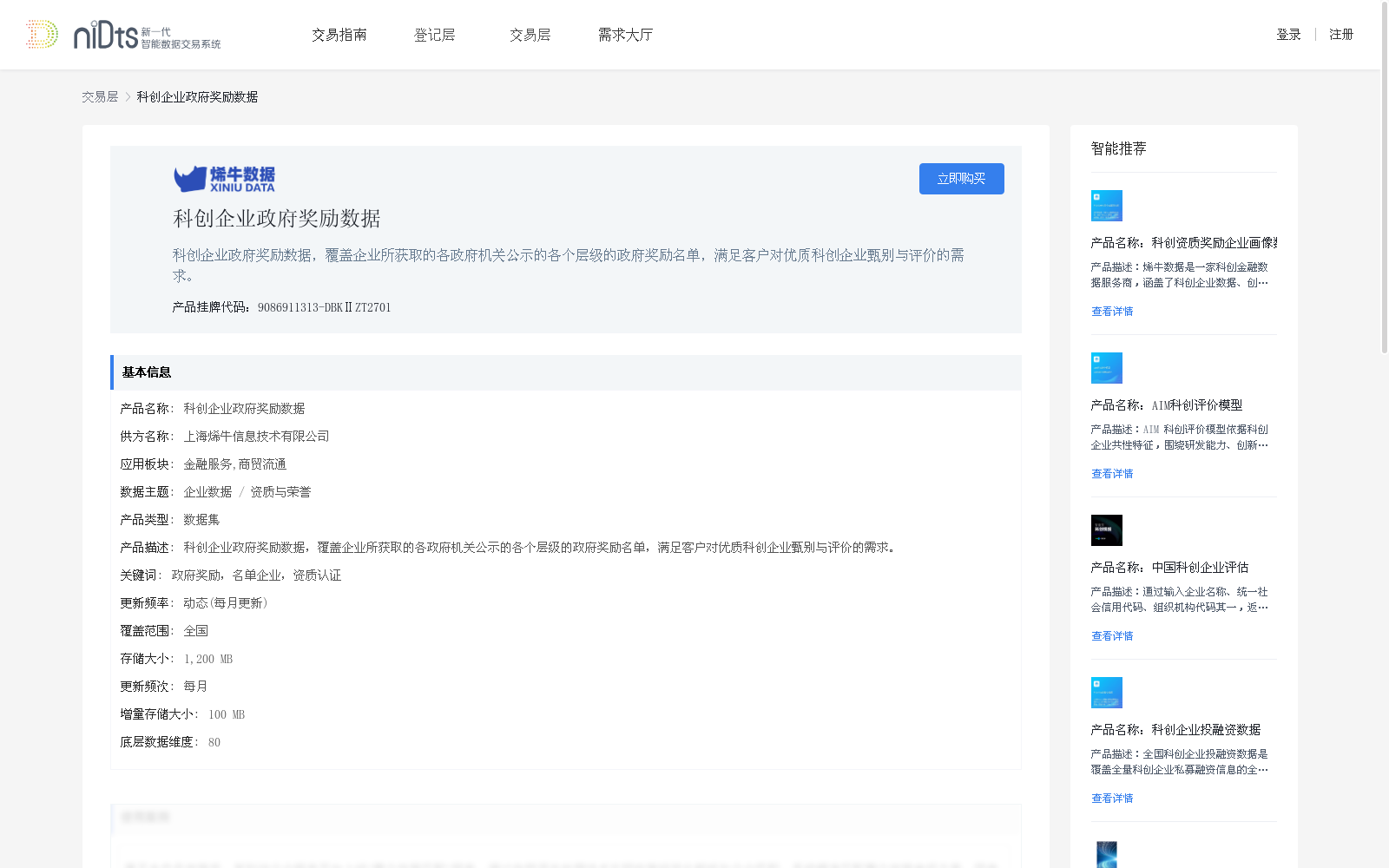Click the 增量存储大小 value 100 MB
This screenshot has height=868, width=1389.
point(227,714)
